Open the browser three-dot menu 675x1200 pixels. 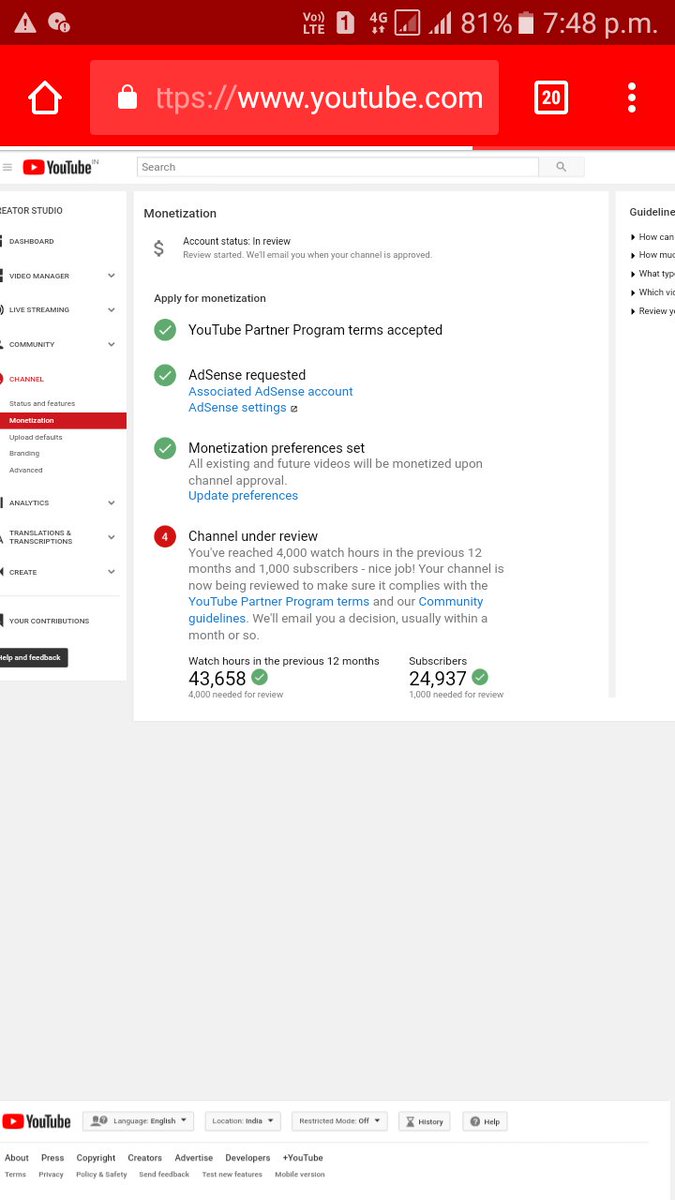tap(632, 97)
